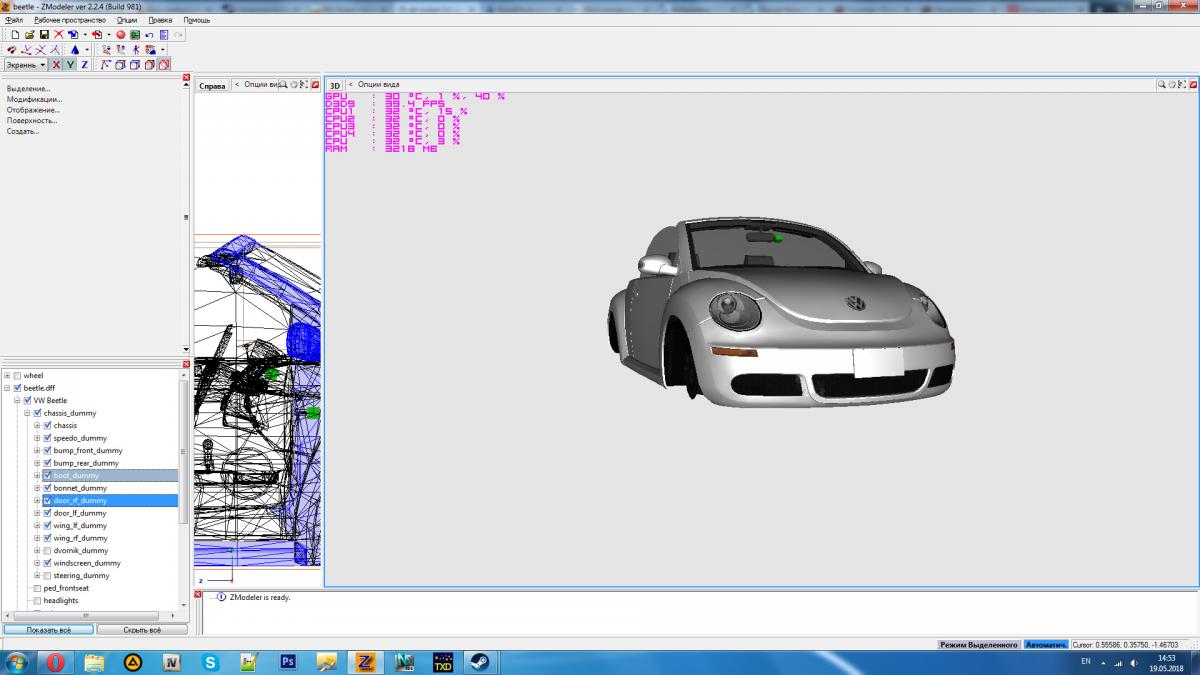Toggle the Z axis constraint button
Viewport: 1200px width, 675px height.
point(84,65)
